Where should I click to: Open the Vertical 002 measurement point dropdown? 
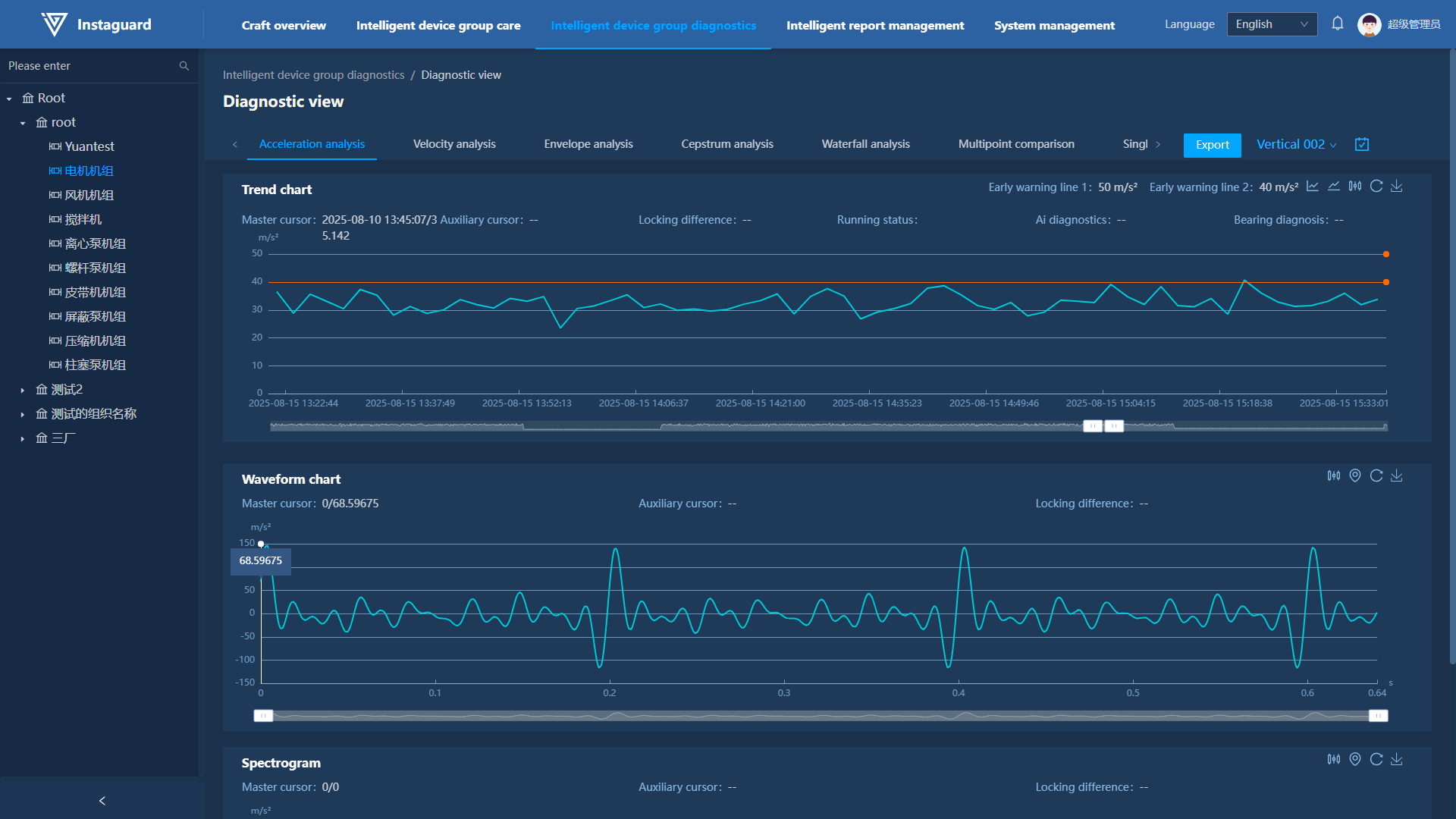(1296, 144)
